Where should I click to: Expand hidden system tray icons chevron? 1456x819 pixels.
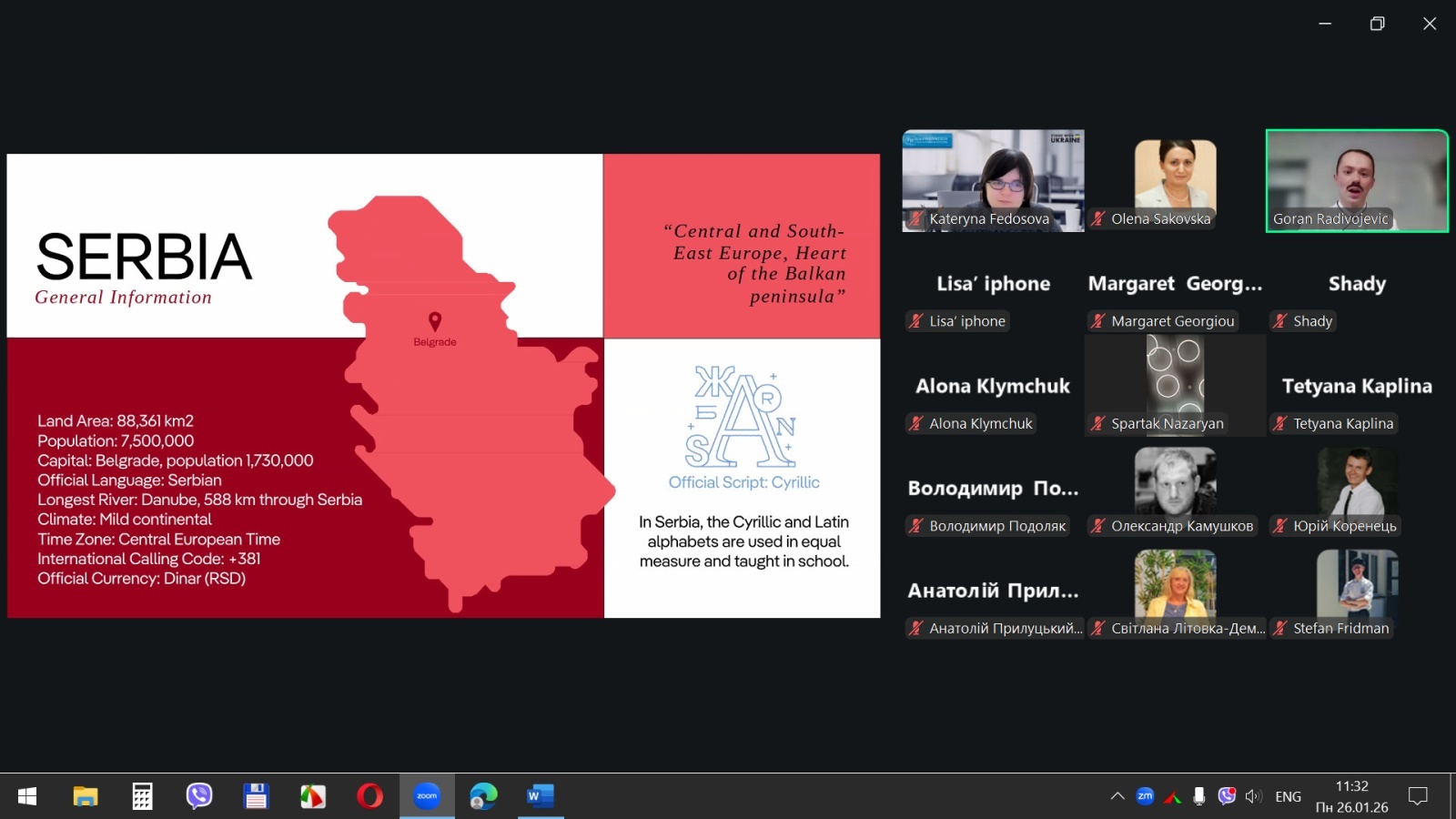(1117, 796)
